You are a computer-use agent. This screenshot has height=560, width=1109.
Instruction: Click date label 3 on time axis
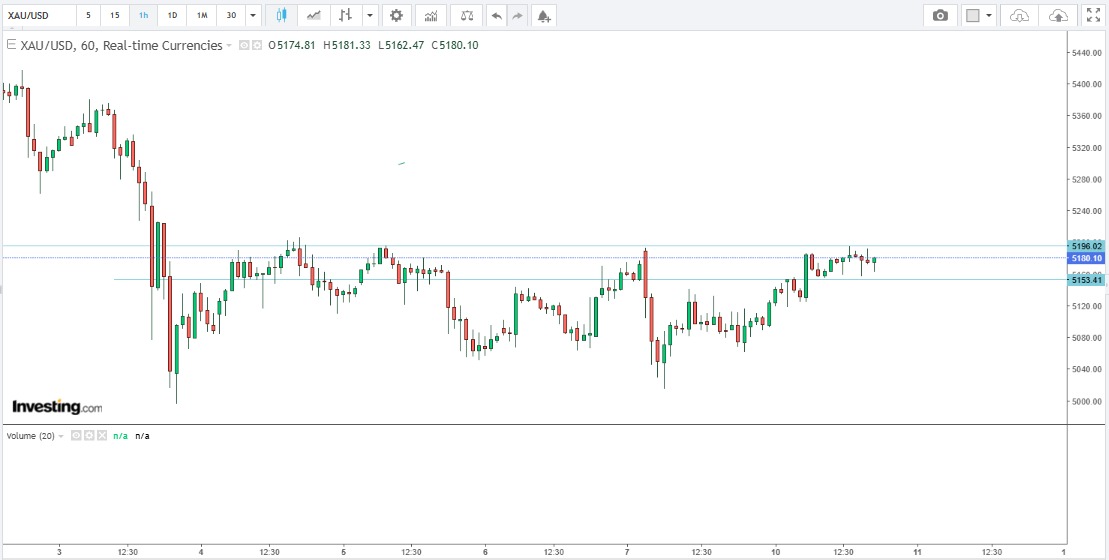[59, 552]
